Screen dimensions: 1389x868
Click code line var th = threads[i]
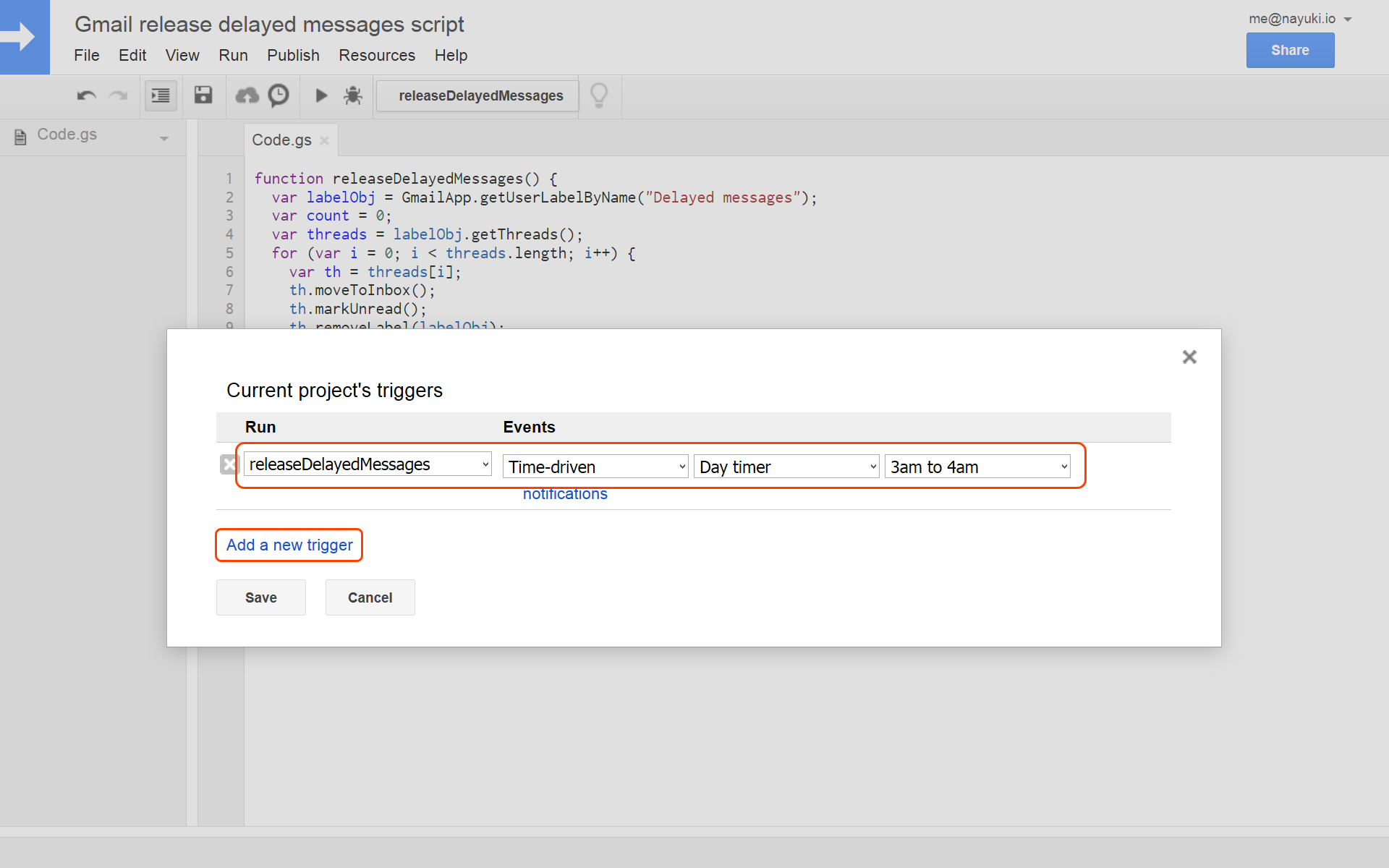pos(375,272)
